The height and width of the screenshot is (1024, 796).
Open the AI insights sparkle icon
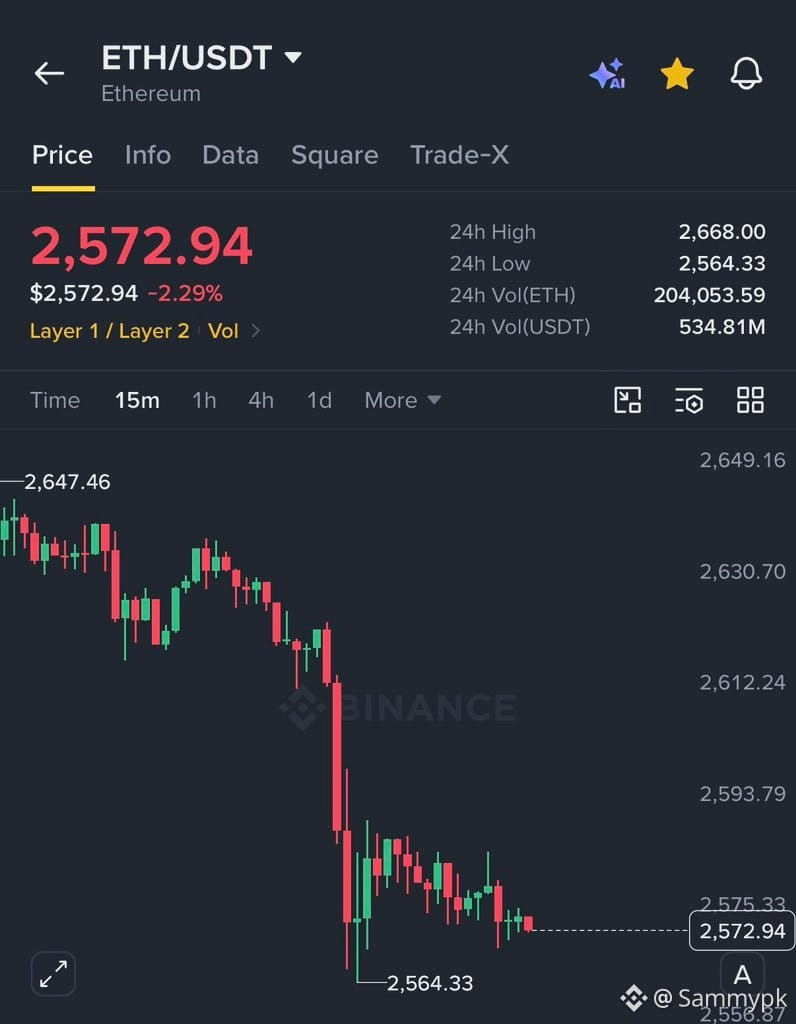pos(607,73)
